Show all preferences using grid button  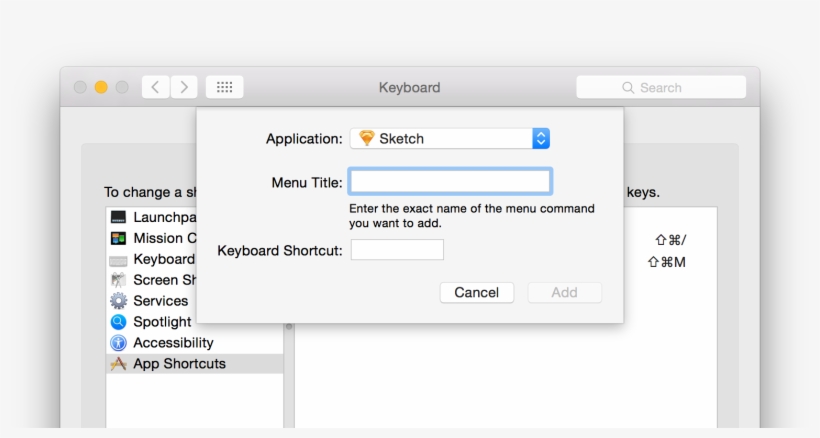(x=224, y=87)
